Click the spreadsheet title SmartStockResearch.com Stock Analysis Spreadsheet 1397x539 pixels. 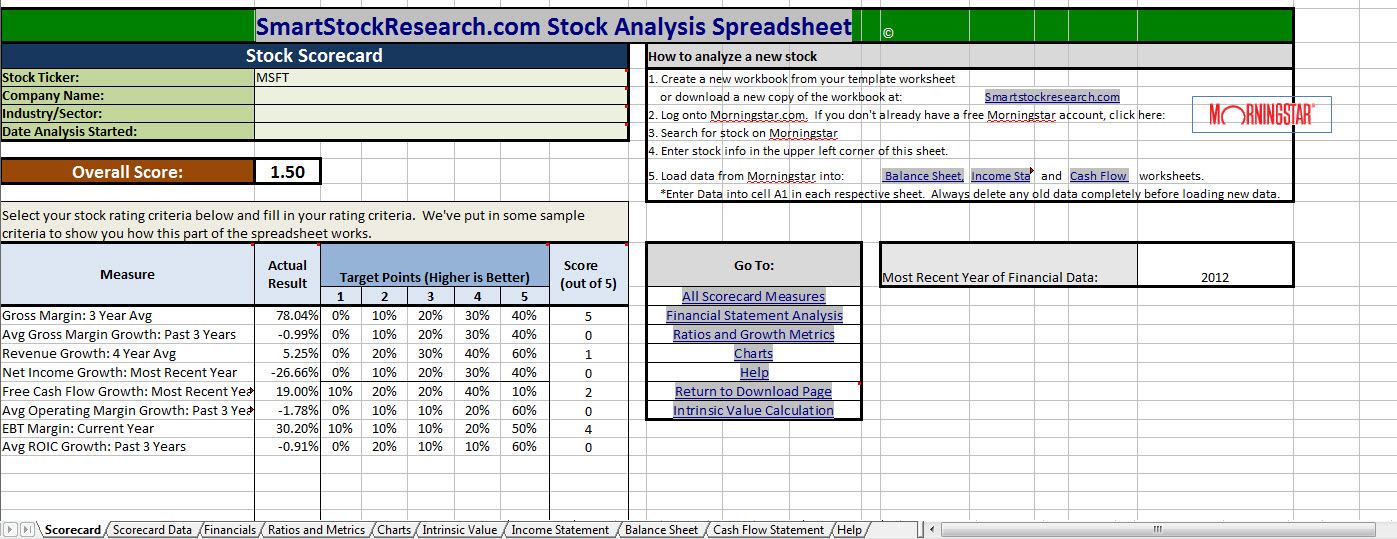553,26
